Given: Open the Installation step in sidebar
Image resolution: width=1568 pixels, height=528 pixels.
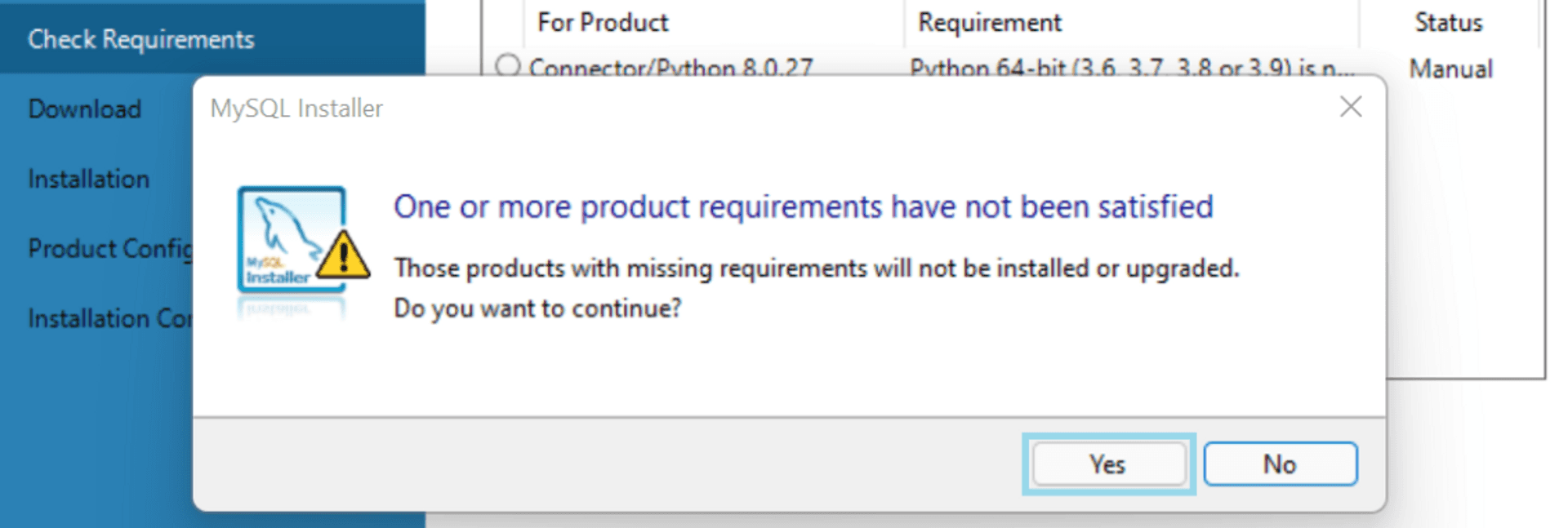Looking at the screenshot, I should [x=89, y=179].
